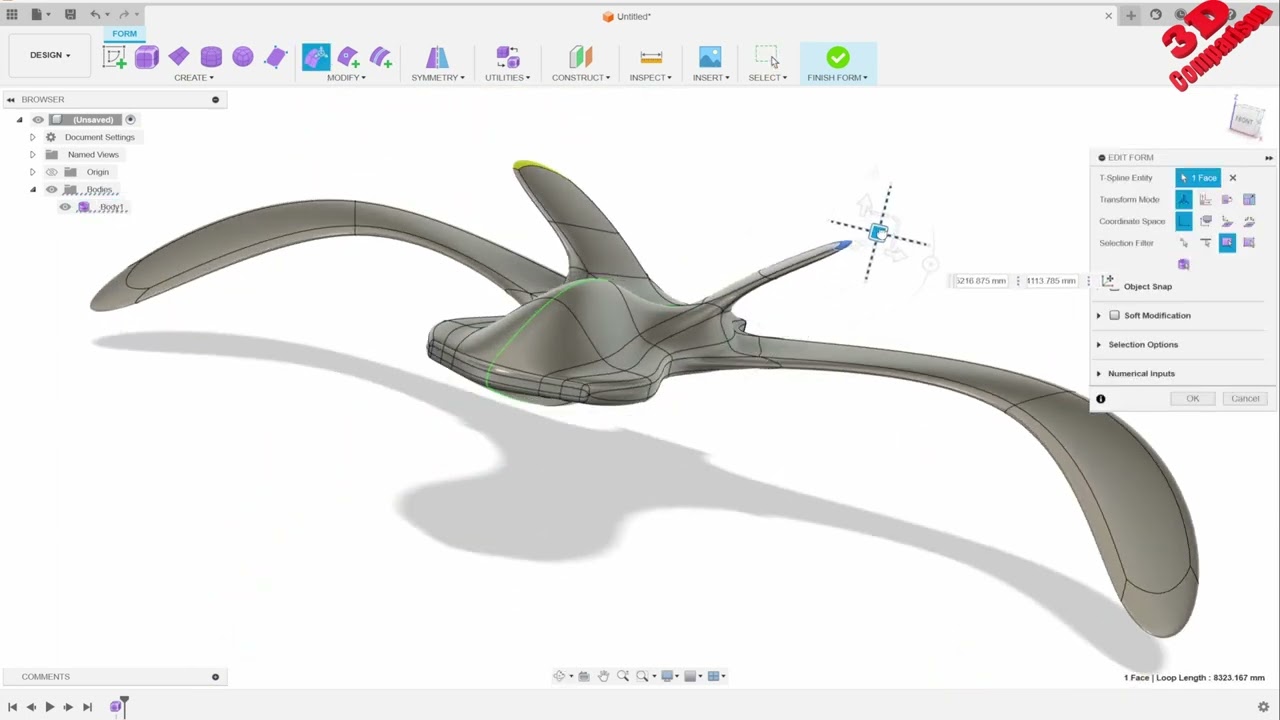Click the Orbit tool icon

(x=560, y=676)
